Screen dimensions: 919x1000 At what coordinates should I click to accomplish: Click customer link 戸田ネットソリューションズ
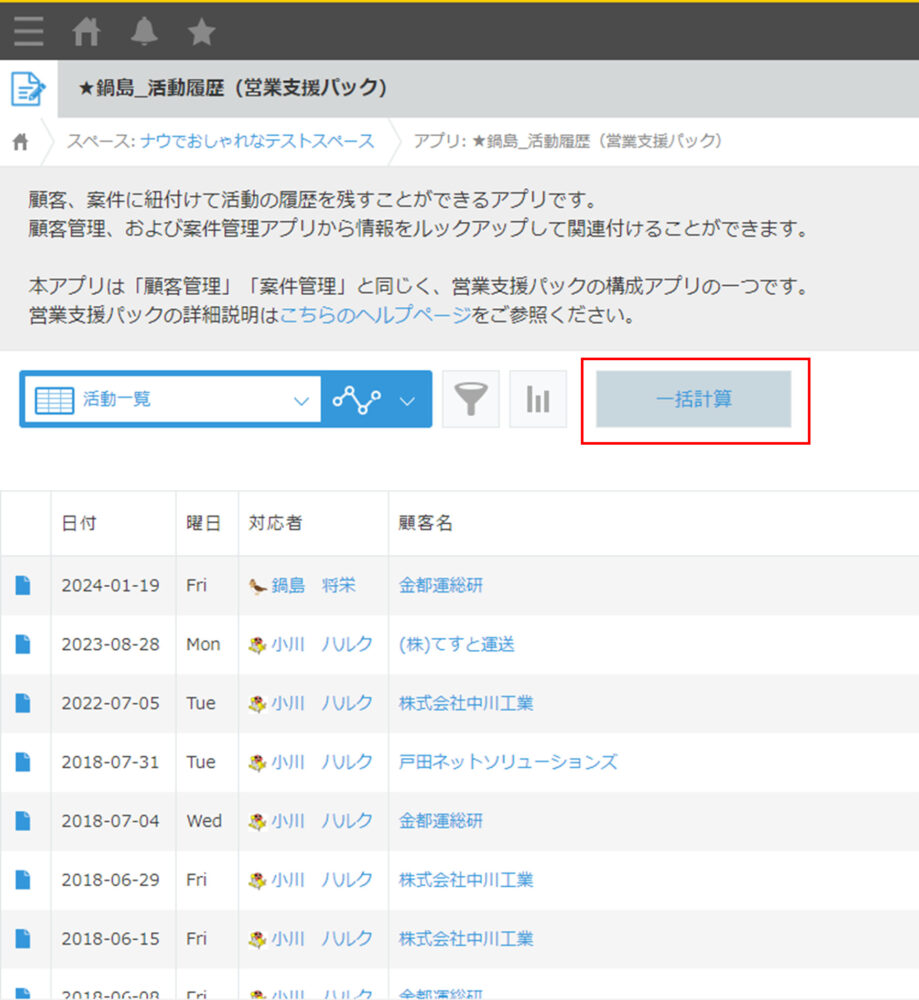click(508, 762)
